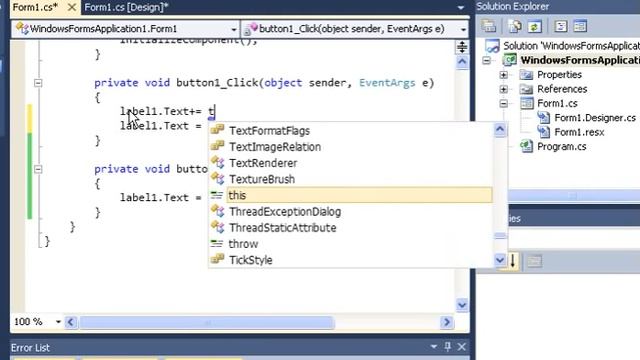Click the property pages icon in Properties panel
The height and width of the screenshot is (360, 640).
point(534,261)
